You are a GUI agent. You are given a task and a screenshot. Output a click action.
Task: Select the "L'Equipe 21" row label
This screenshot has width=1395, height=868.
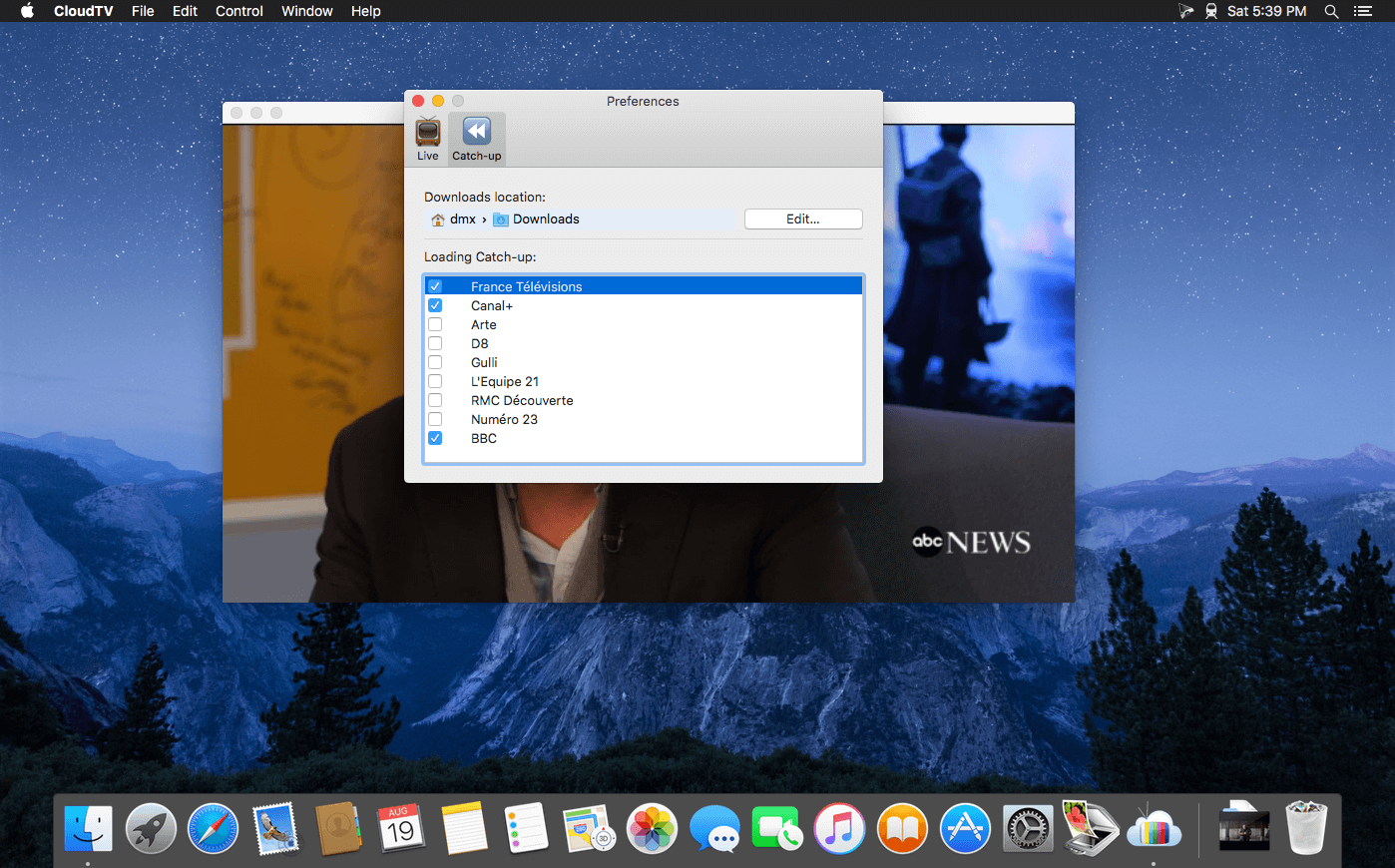point(505,381)
